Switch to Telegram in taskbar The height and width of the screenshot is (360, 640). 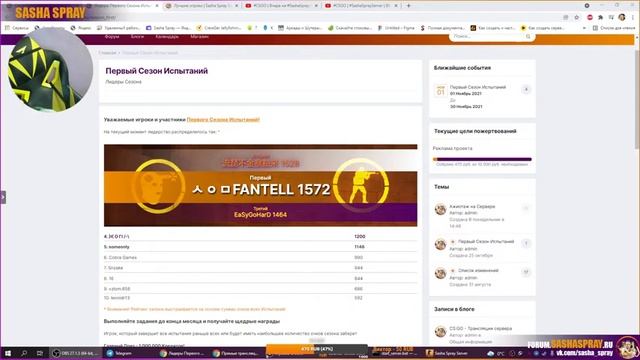coord(119,353)
